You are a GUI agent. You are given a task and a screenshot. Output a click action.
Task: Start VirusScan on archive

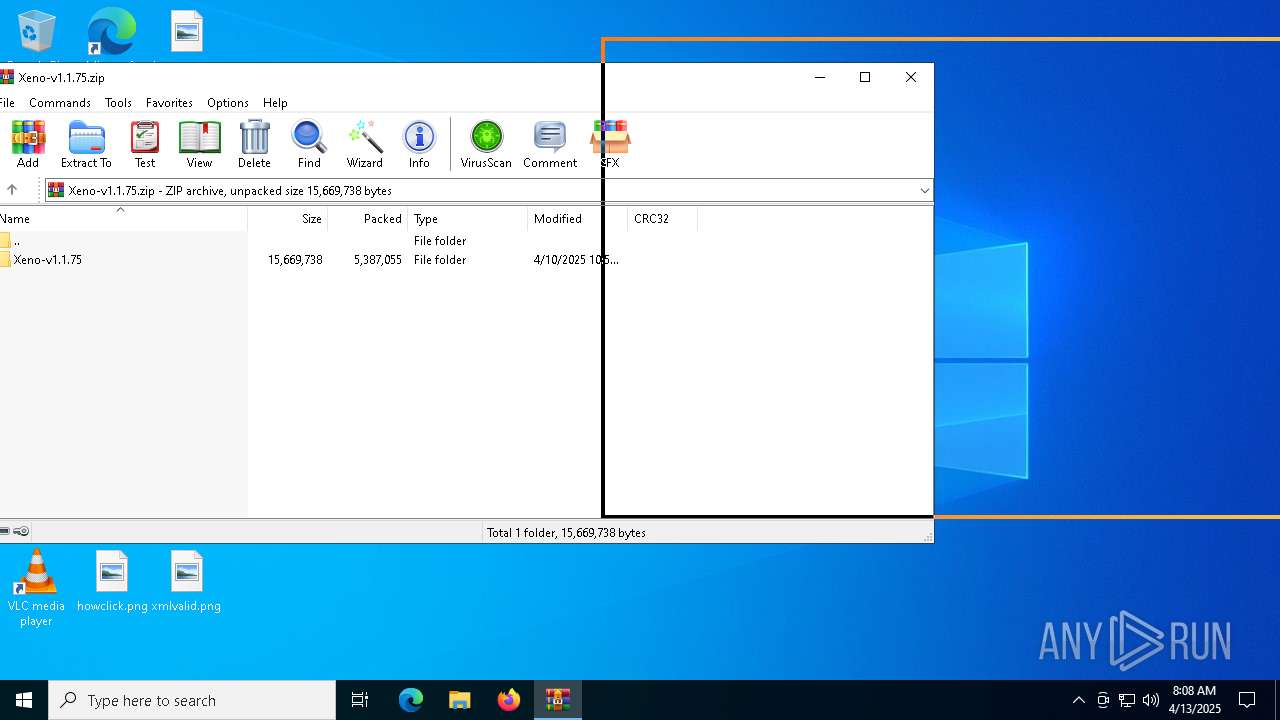coord(486,144)
